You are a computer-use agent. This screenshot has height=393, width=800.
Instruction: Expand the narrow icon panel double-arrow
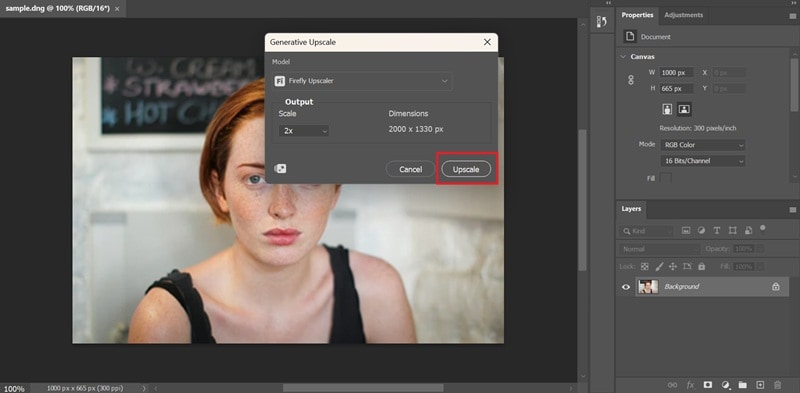point(608,3)
